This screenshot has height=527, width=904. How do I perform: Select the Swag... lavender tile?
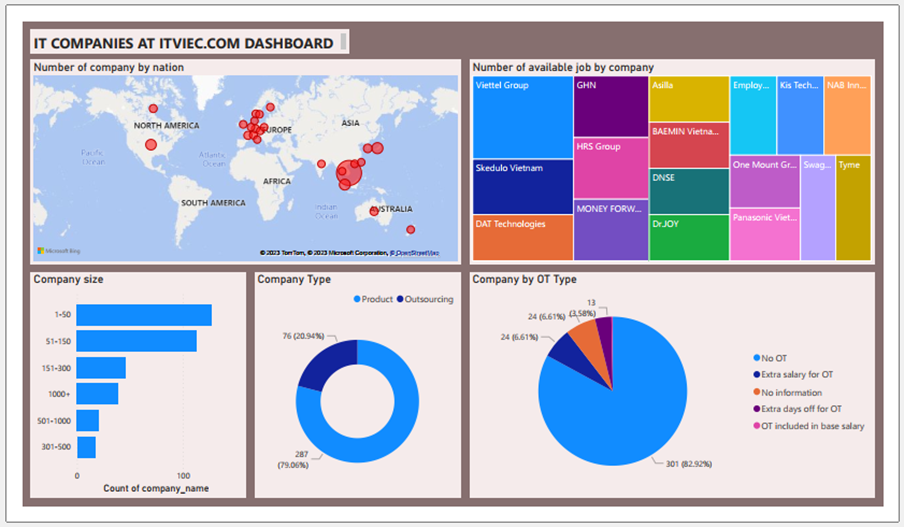click(818, 208)
